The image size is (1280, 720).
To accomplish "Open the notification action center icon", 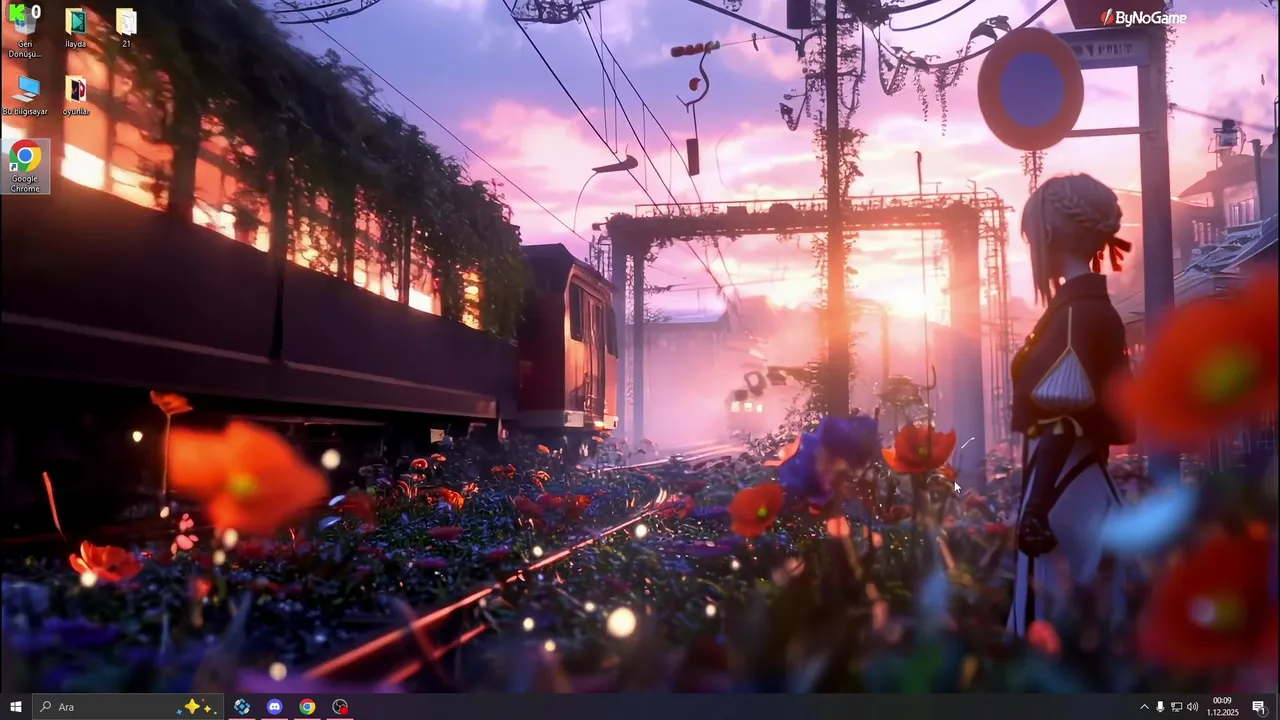I will coord(1258,707).
